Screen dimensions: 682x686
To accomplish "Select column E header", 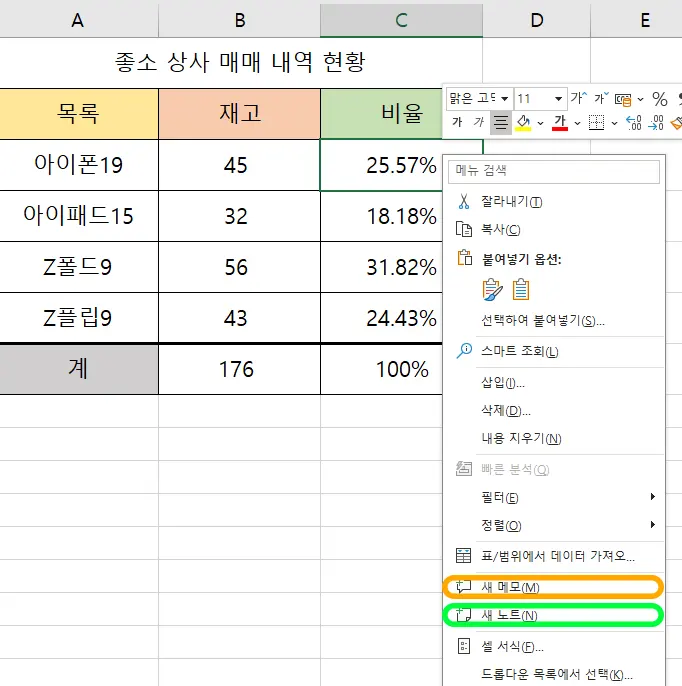I will point(637,19).
